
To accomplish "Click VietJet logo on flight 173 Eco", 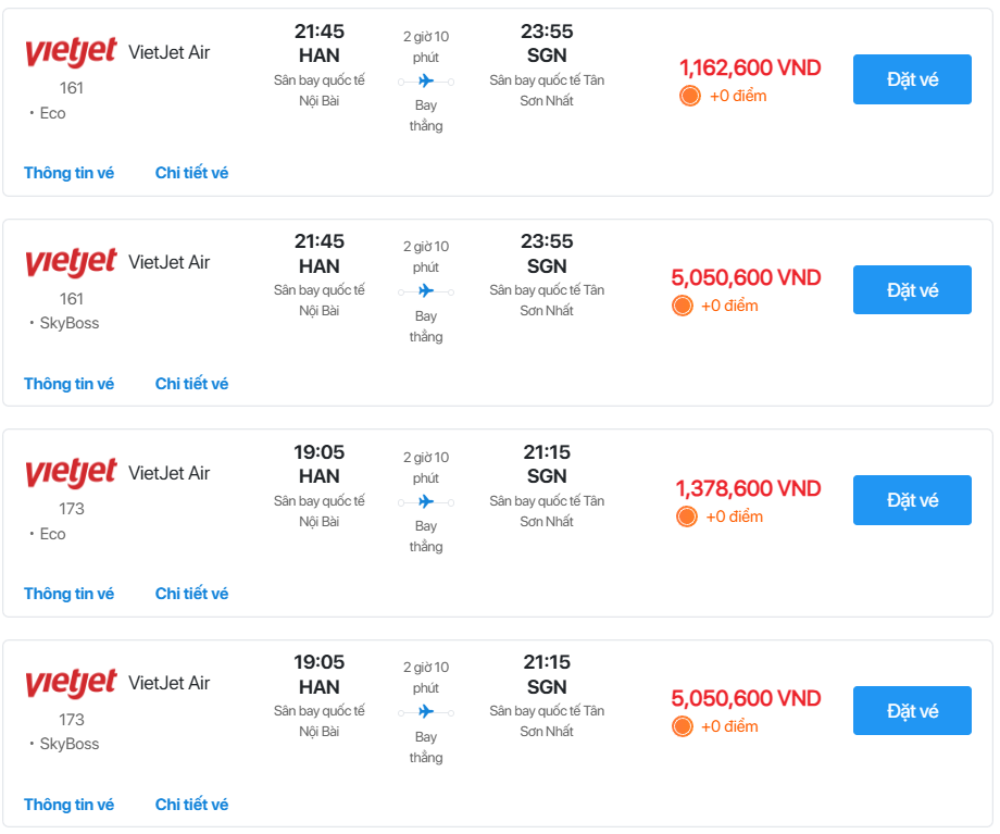I will pos(71,473).
